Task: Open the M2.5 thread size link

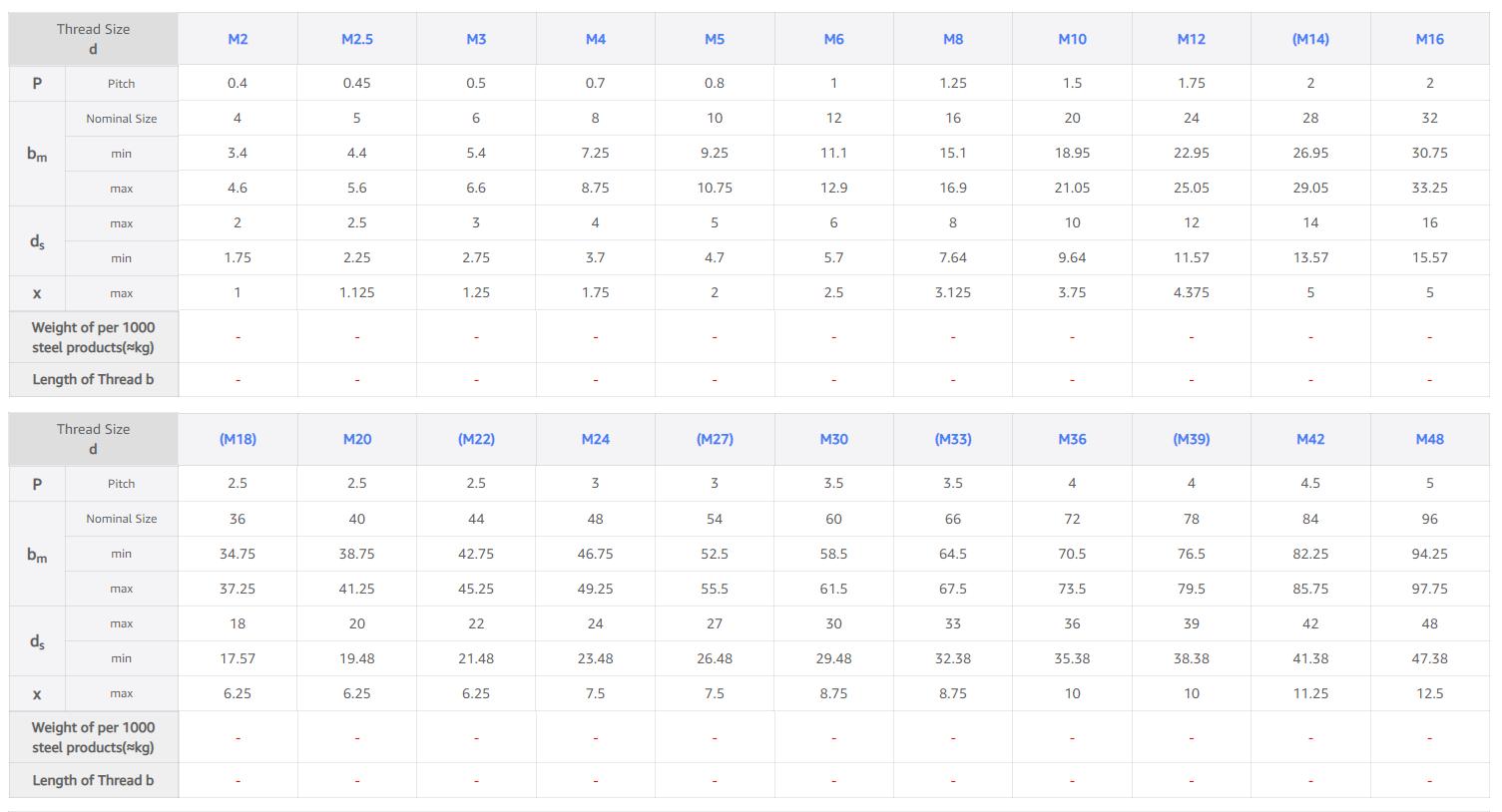Action: click(x=356, y=39)
